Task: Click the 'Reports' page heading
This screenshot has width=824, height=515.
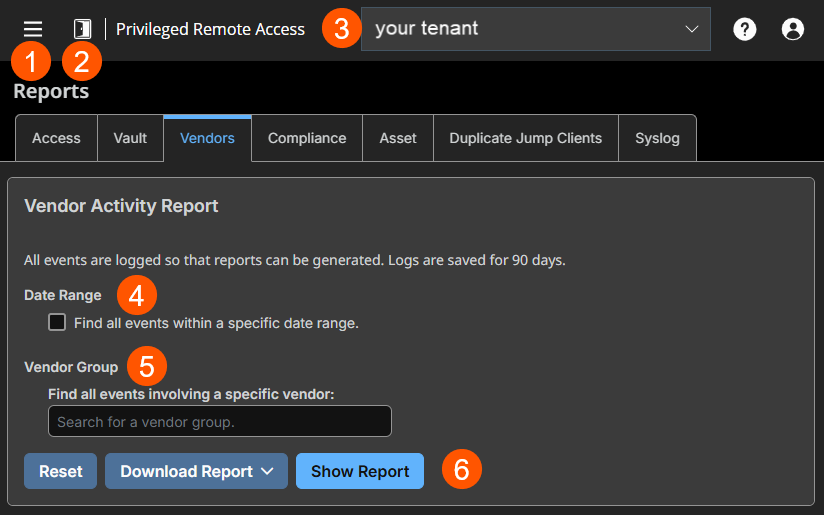Action: pyautogui.click(x=51, y=91)
